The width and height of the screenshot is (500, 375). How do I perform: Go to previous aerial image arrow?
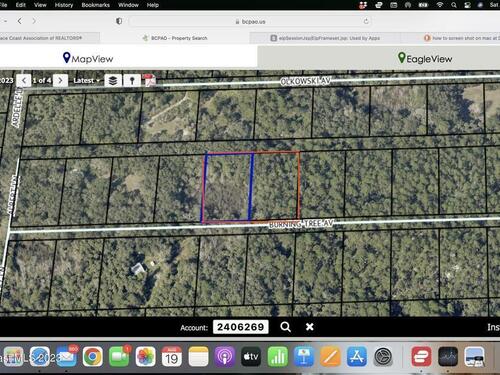tap(24, 81)
